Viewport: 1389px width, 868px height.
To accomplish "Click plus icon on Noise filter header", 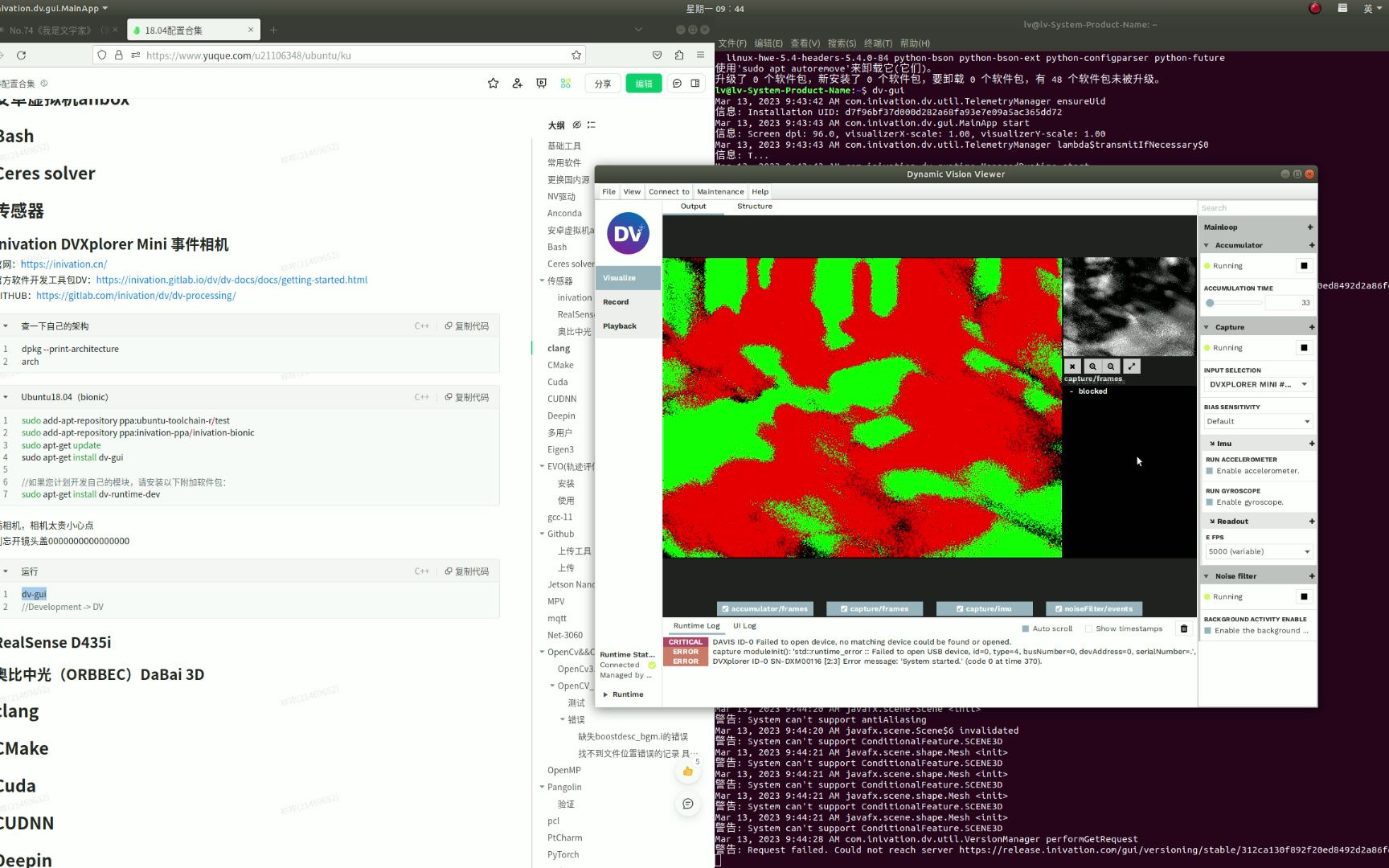I will 1311,576.
